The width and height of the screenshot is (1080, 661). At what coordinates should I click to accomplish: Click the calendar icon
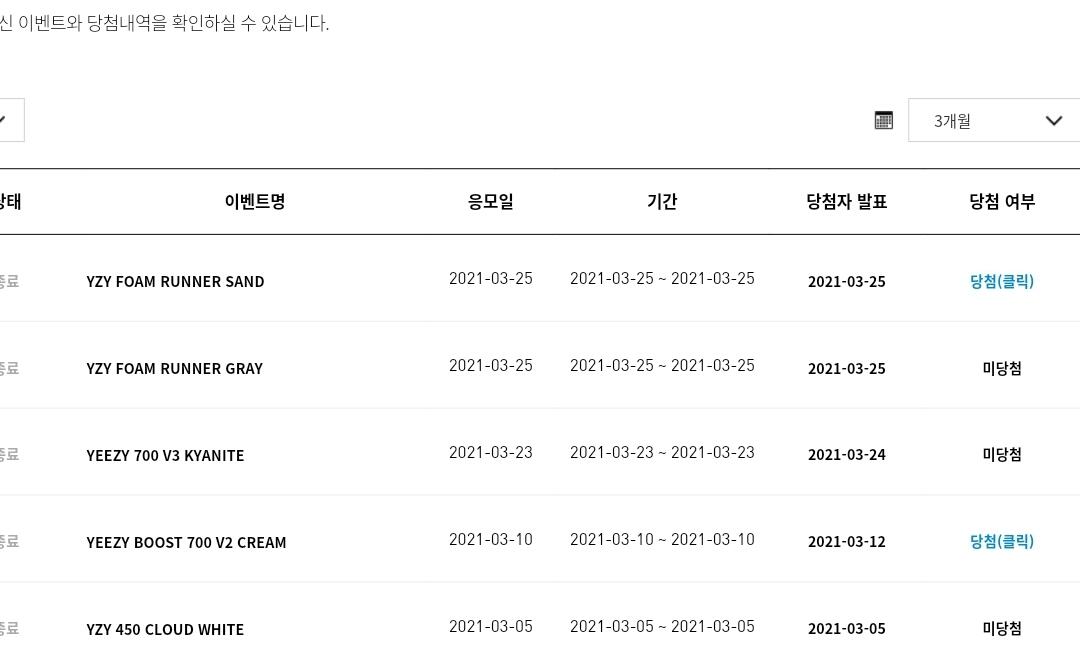pyautogui.click(x=883, y=120)
